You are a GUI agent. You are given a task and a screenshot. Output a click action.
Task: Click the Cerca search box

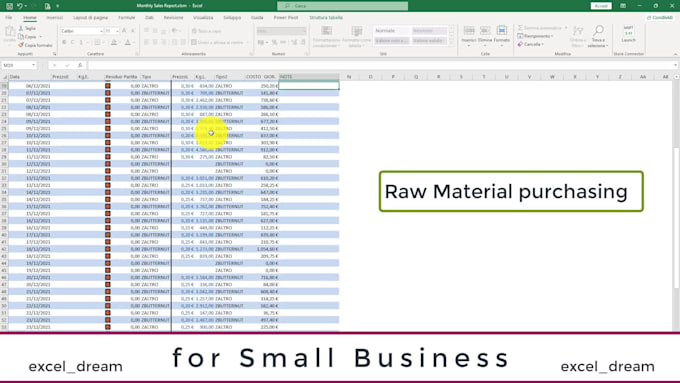pyautogui.click(x=343, y=6)
